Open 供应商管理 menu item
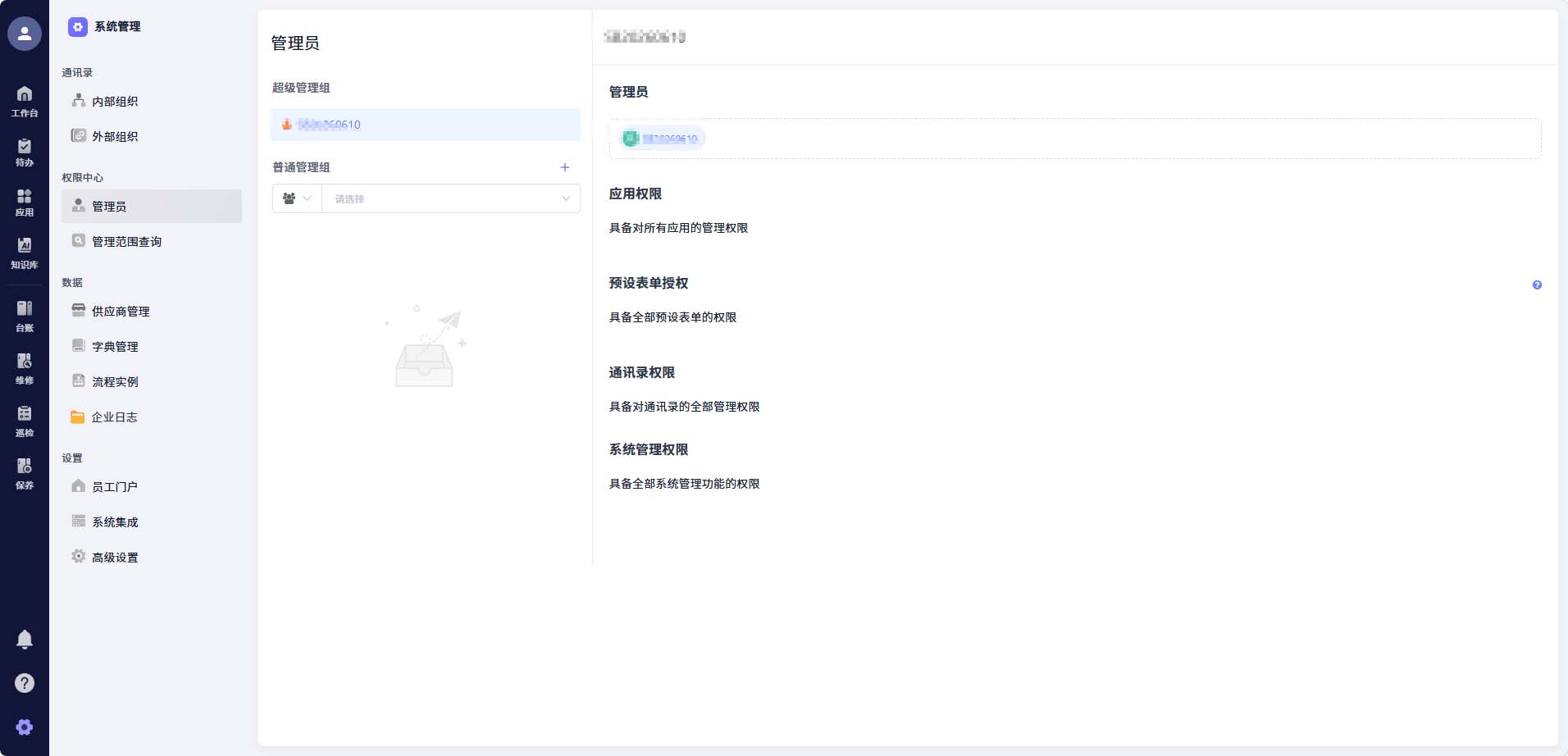Viewport: 1568px width, 756px height. pos(152,311)
